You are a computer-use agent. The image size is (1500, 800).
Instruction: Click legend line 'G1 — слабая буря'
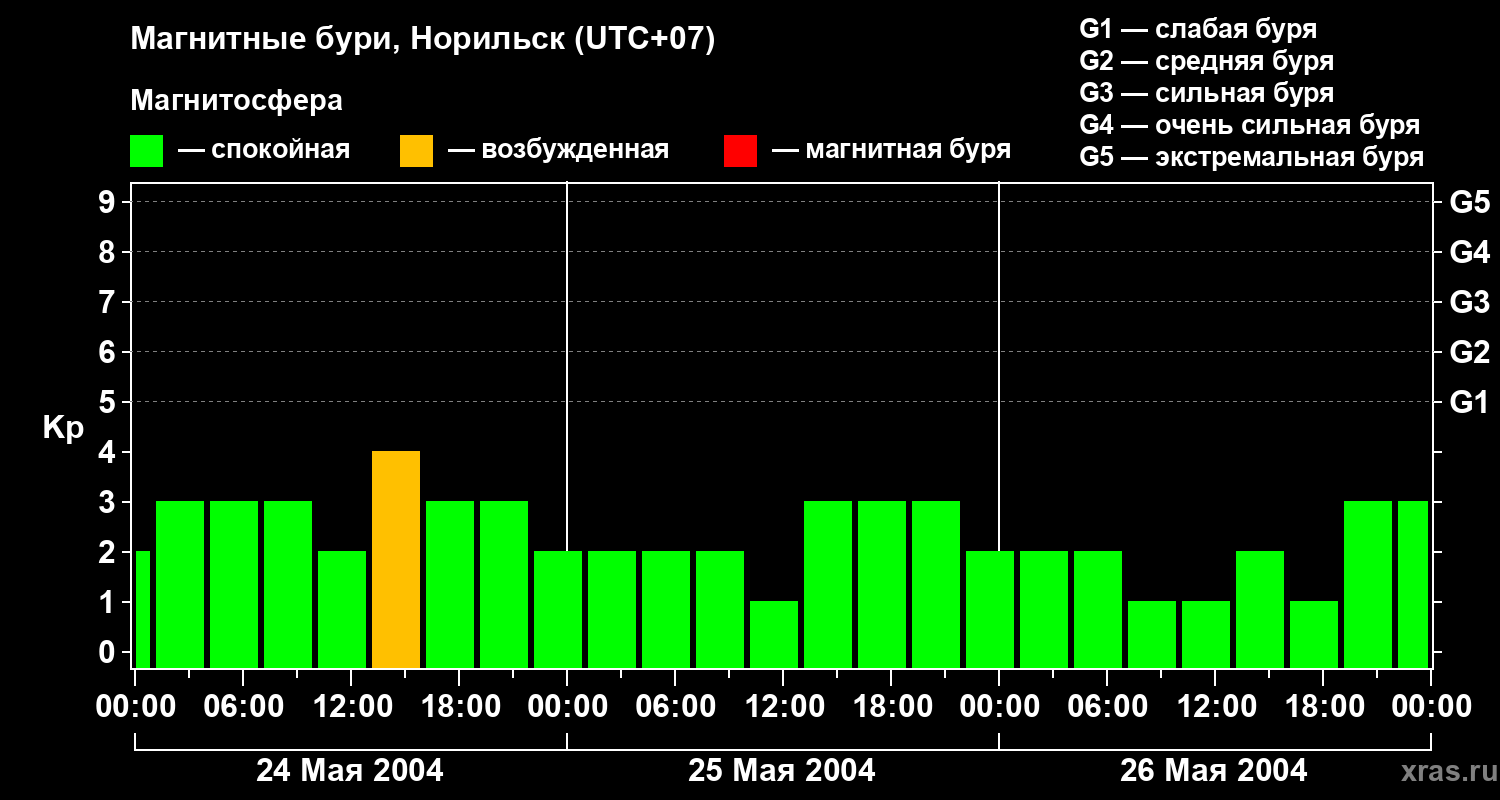coord(1198,29)
